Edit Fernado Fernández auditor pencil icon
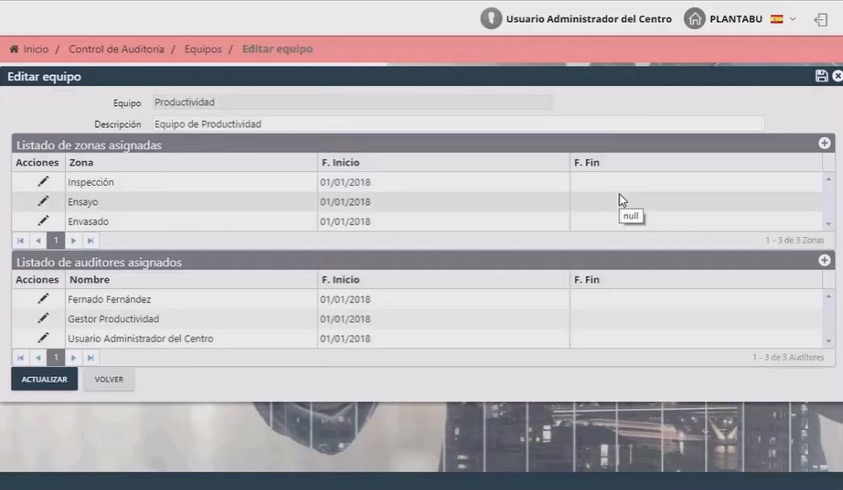 43,299
